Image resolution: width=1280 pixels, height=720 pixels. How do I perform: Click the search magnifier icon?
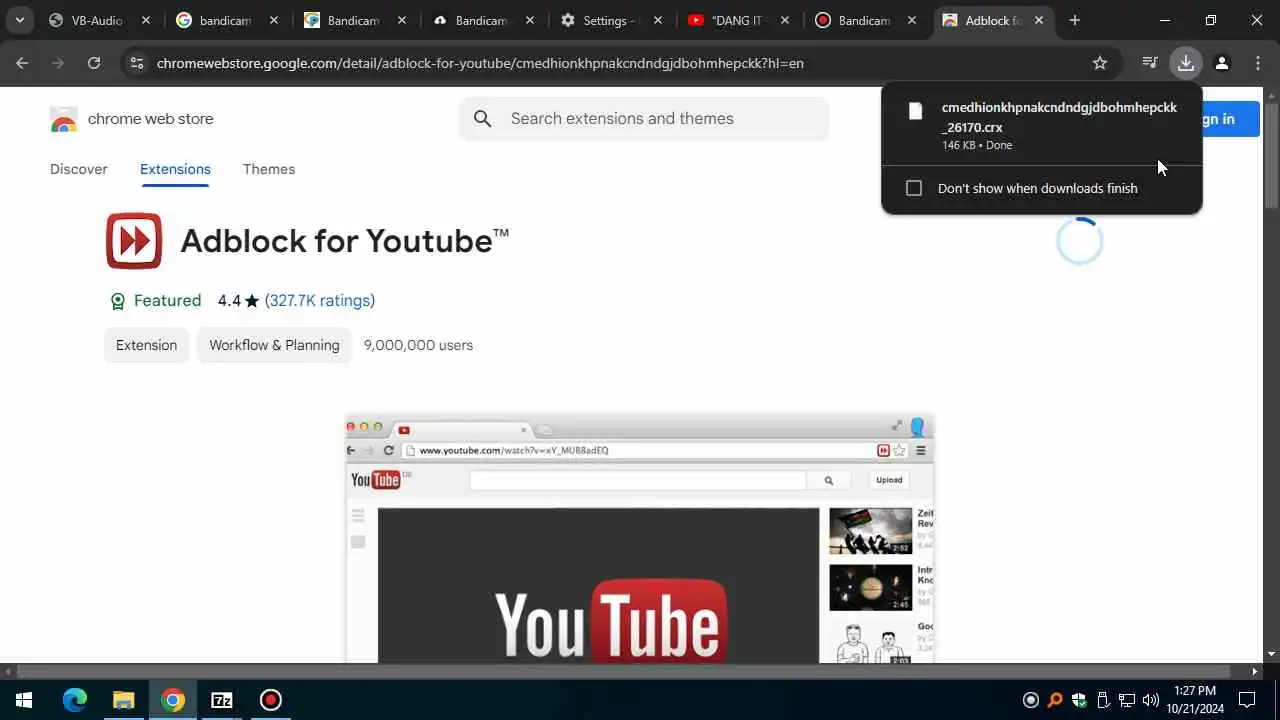[483, 119]
